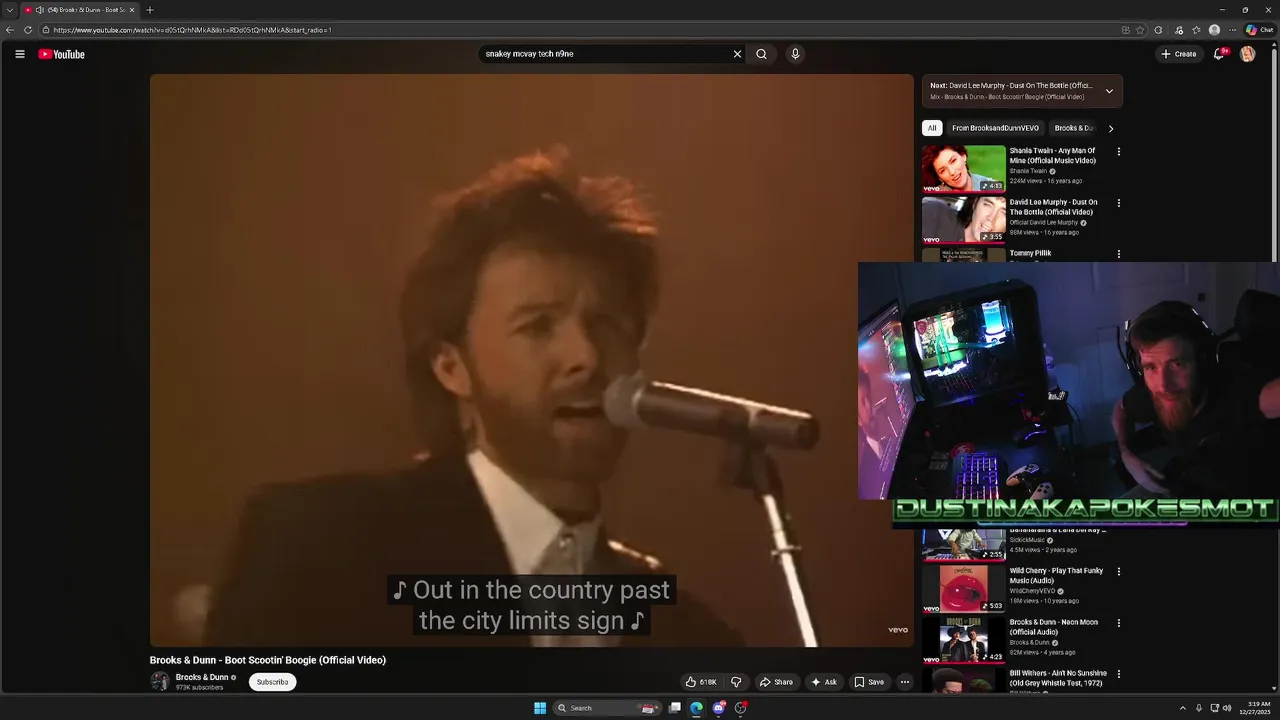Open options for Bill Withers video

pyautogui.click(x=1118, y=674)
